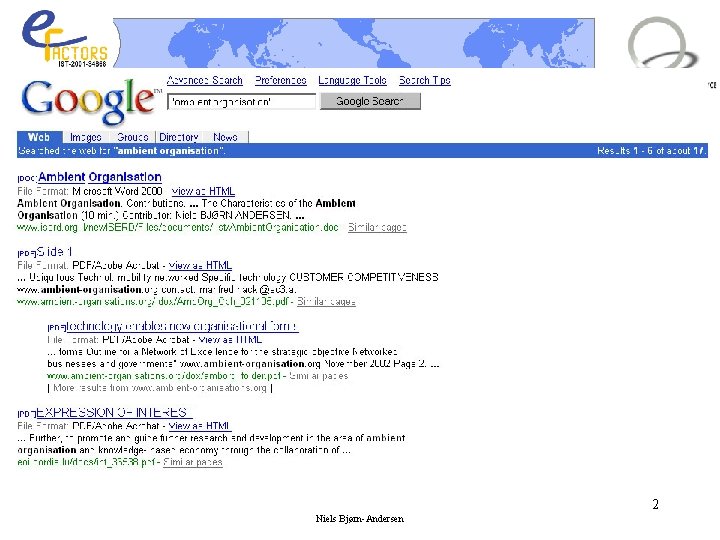
Task: Focus the search query input field
Action: [x=242, y=101]
